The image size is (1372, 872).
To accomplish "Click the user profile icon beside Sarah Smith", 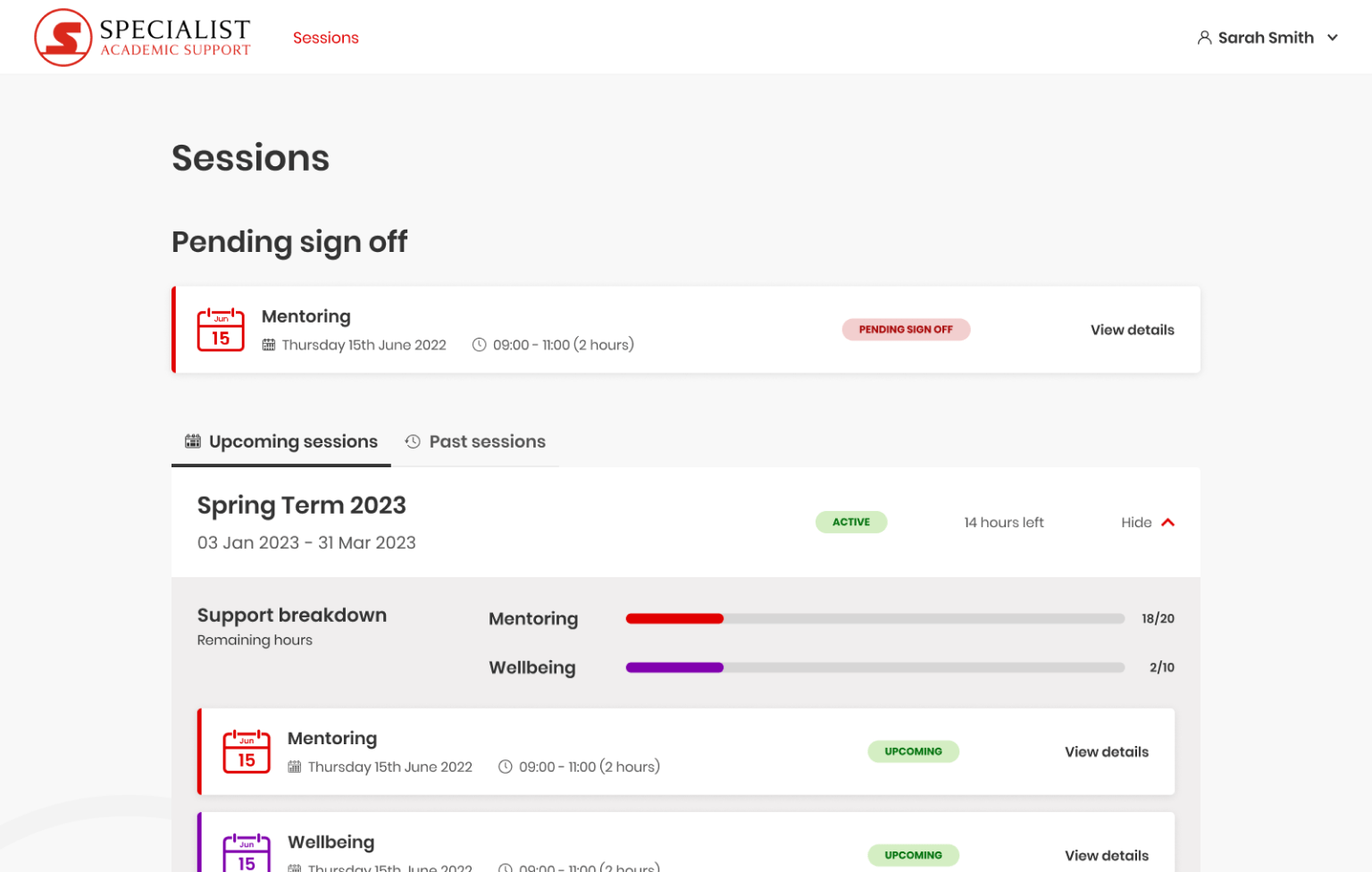I will (x=1204, y=38).
